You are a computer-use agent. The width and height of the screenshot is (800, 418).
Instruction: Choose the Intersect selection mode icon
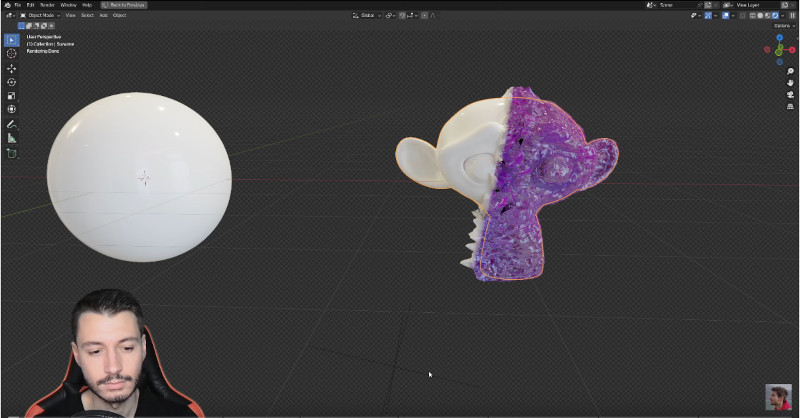pos(51,26)
